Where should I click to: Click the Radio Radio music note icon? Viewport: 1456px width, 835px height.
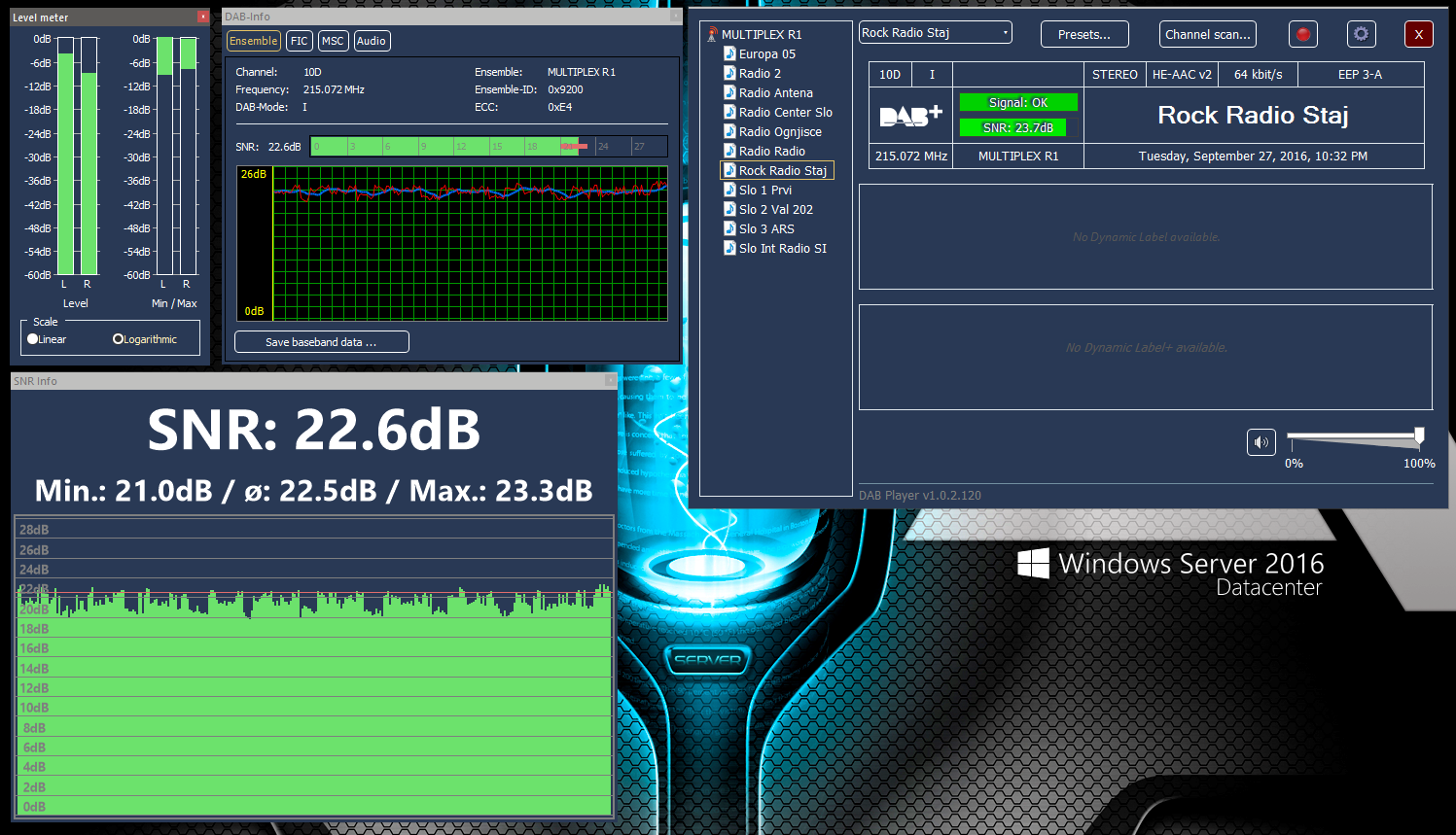coord(729,151)
